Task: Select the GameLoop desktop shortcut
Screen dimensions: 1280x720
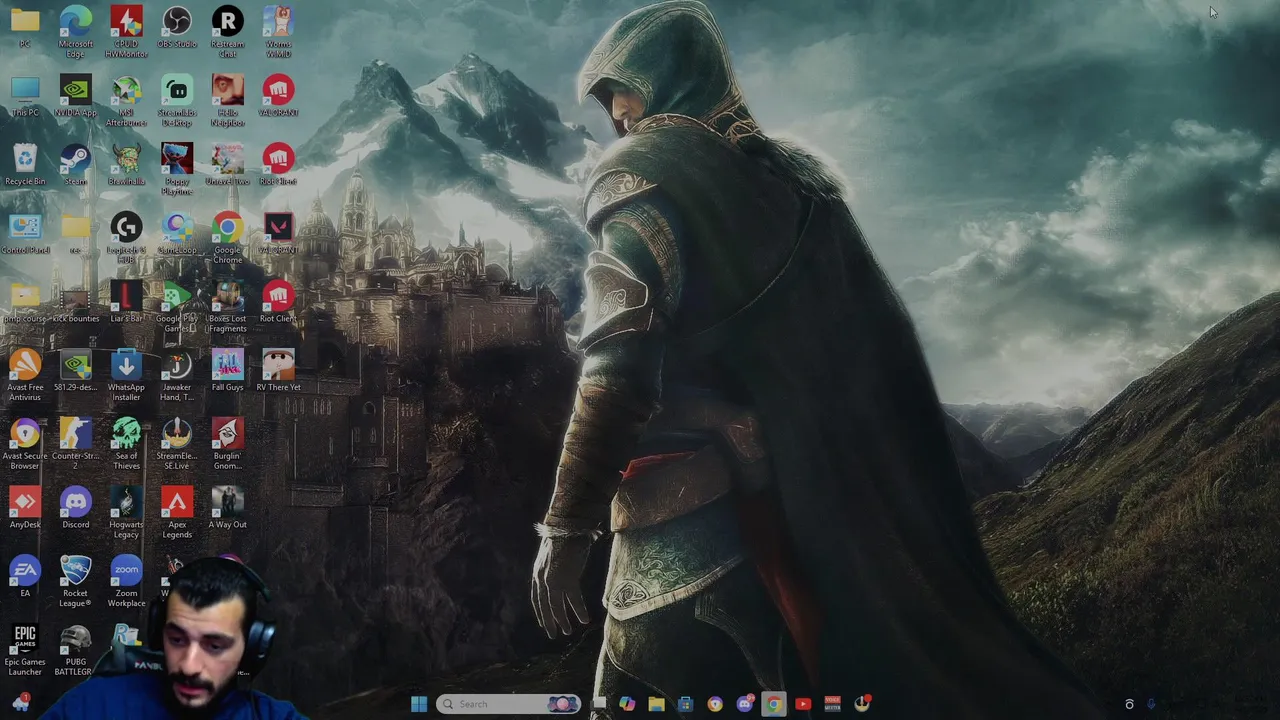Action: tap(177, 234)
